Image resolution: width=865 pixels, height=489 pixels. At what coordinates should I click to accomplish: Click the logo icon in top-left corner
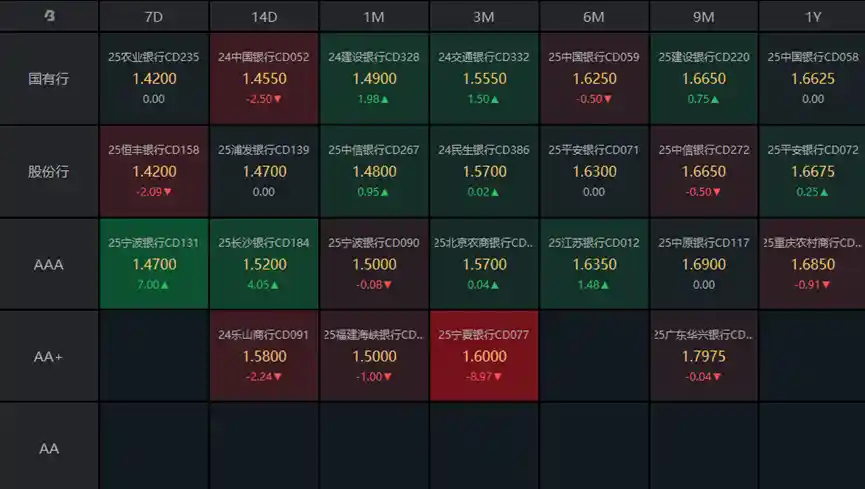coord(49,16)
